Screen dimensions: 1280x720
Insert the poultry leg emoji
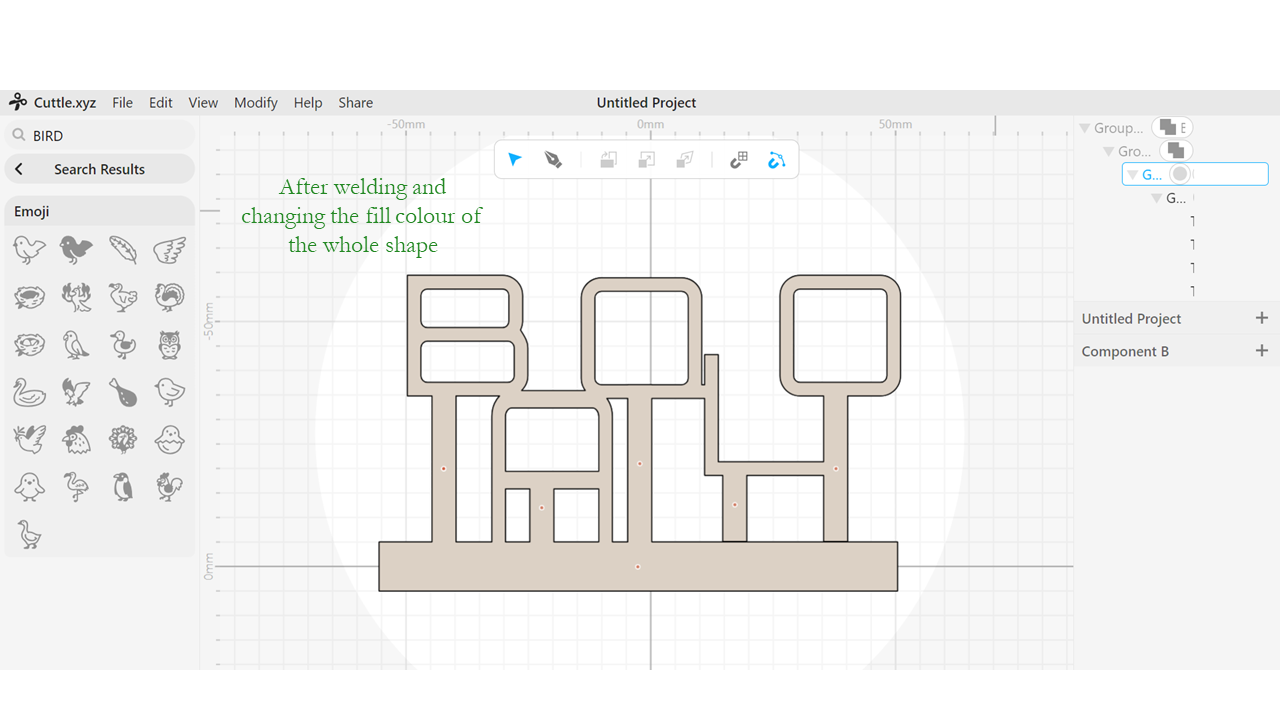click(x=123, y=391)
